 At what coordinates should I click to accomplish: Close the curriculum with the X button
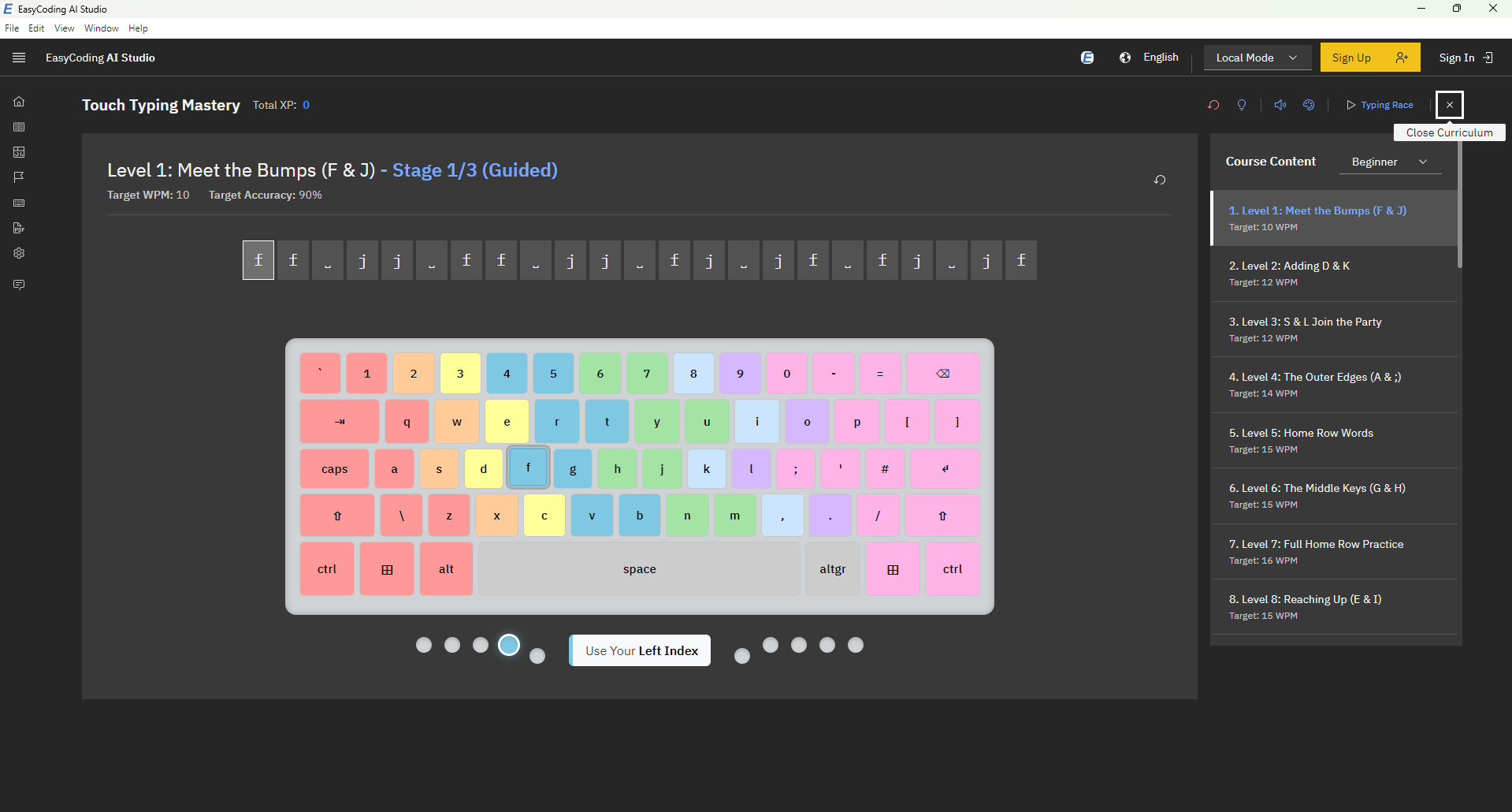pos(1450,105)
